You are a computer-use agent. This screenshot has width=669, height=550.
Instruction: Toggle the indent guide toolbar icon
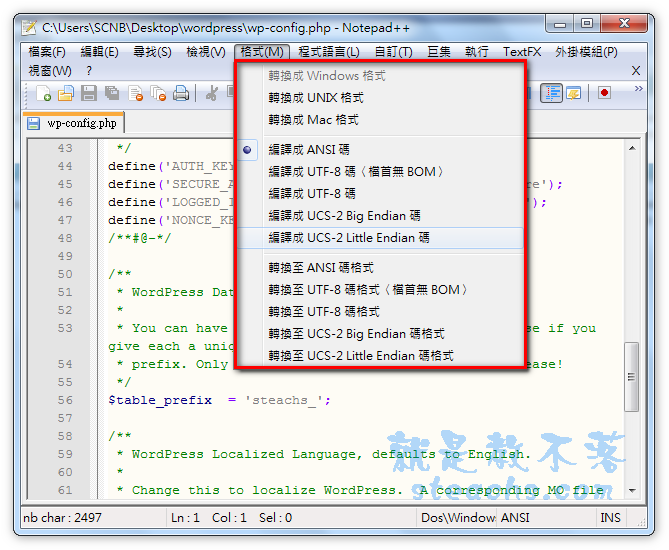point(551,93)
